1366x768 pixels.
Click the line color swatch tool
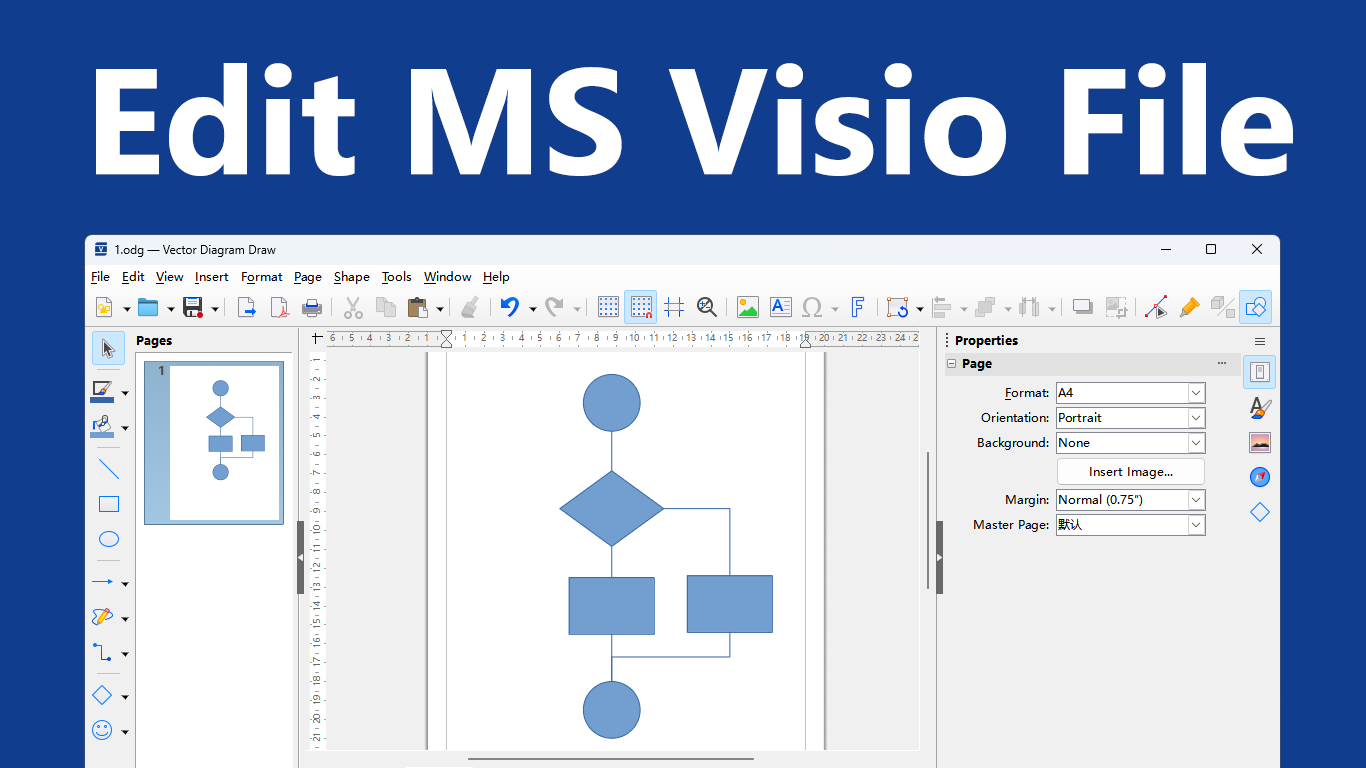pos(103,390)
